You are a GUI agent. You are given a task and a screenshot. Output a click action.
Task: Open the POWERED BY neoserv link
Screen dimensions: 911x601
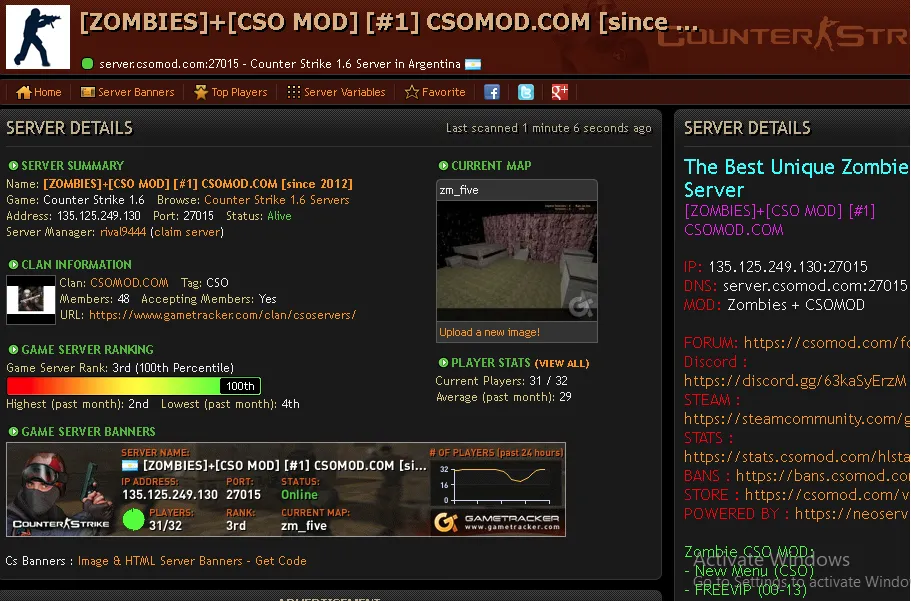852,514
